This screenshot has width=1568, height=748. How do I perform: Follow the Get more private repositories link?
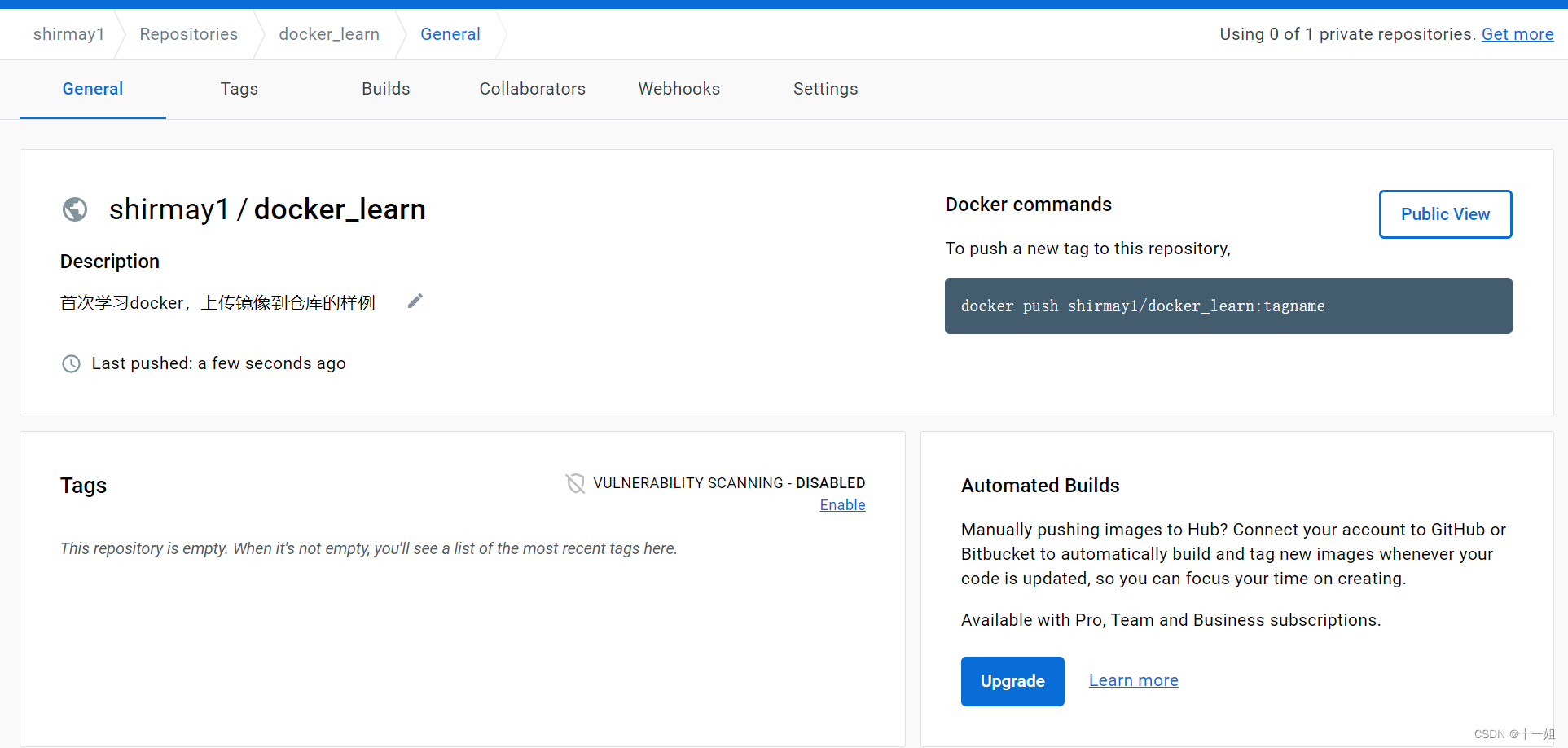coord(1517,34)
